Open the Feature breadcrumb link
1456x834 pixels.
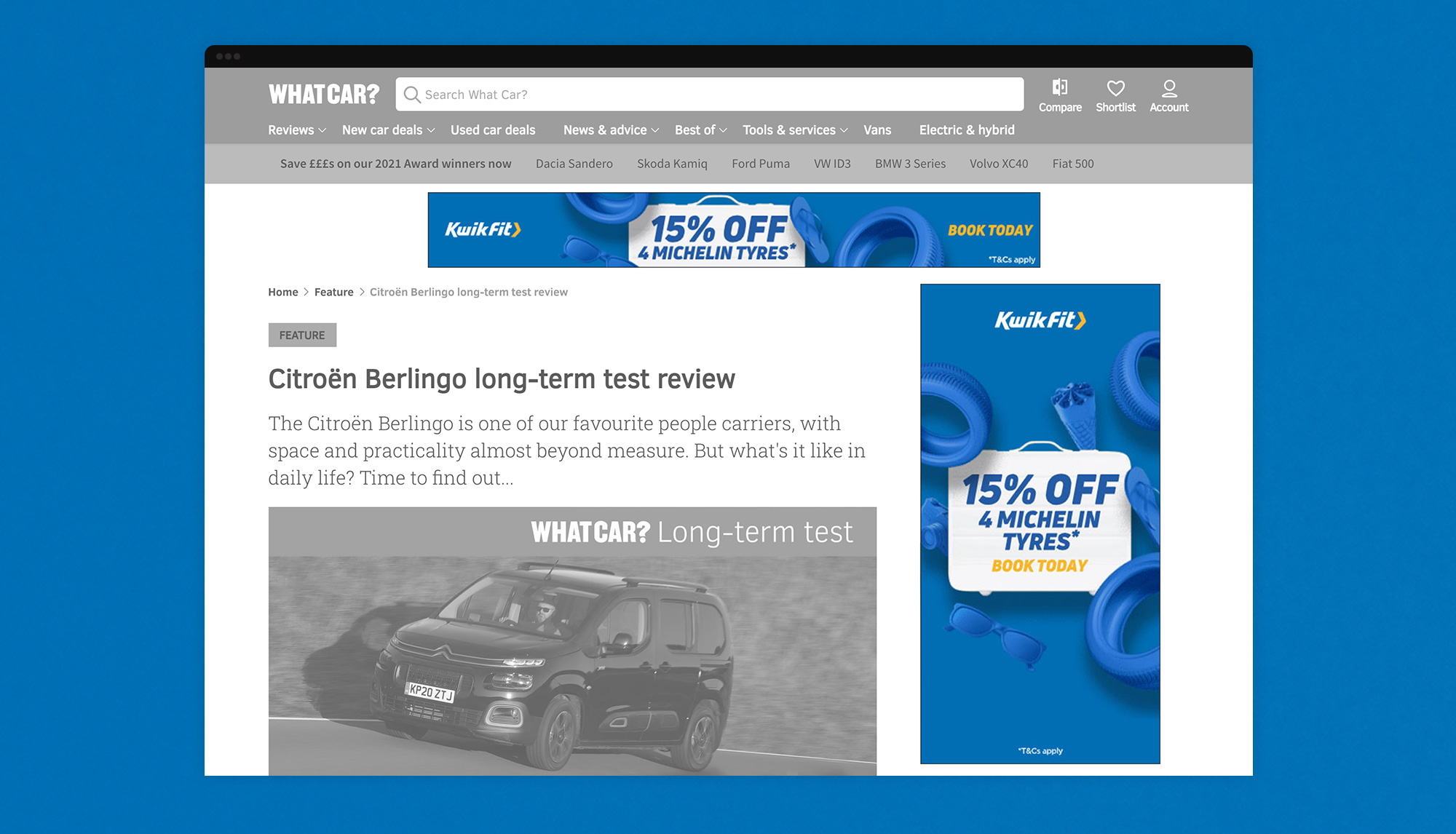[x=334, y=292]
